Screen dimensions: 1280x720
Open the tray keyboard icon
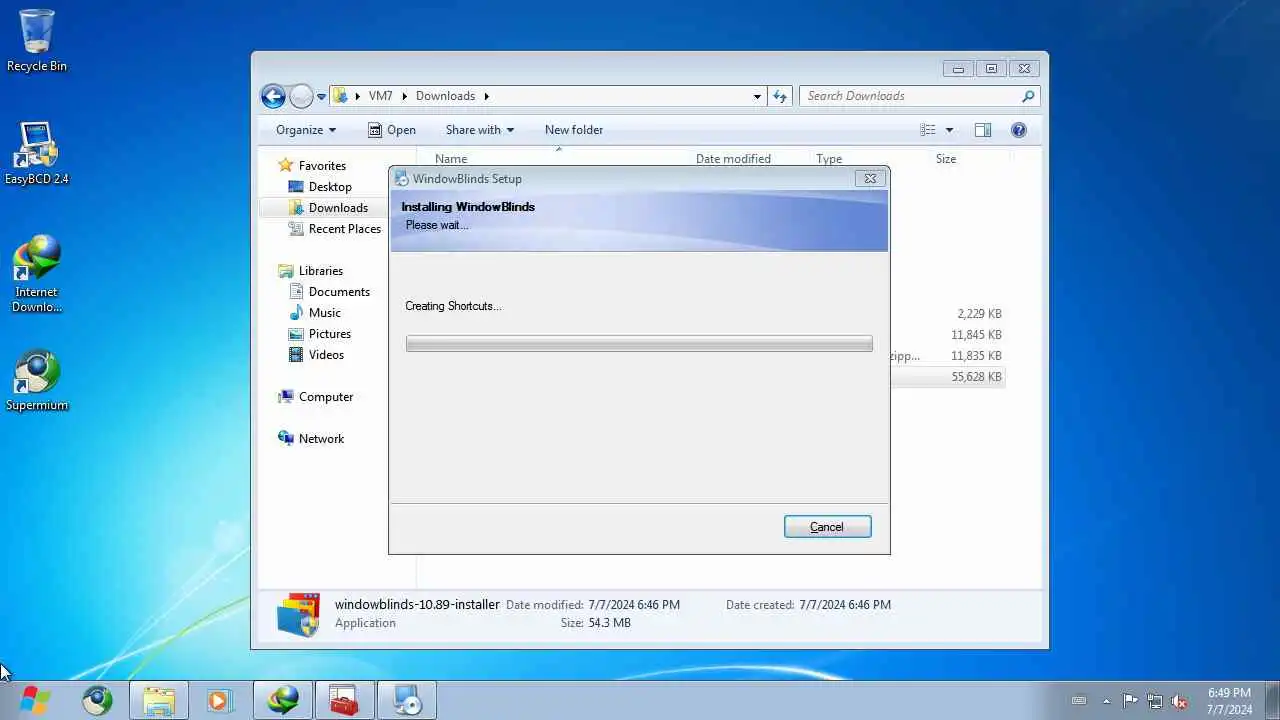click(1079, 701)
